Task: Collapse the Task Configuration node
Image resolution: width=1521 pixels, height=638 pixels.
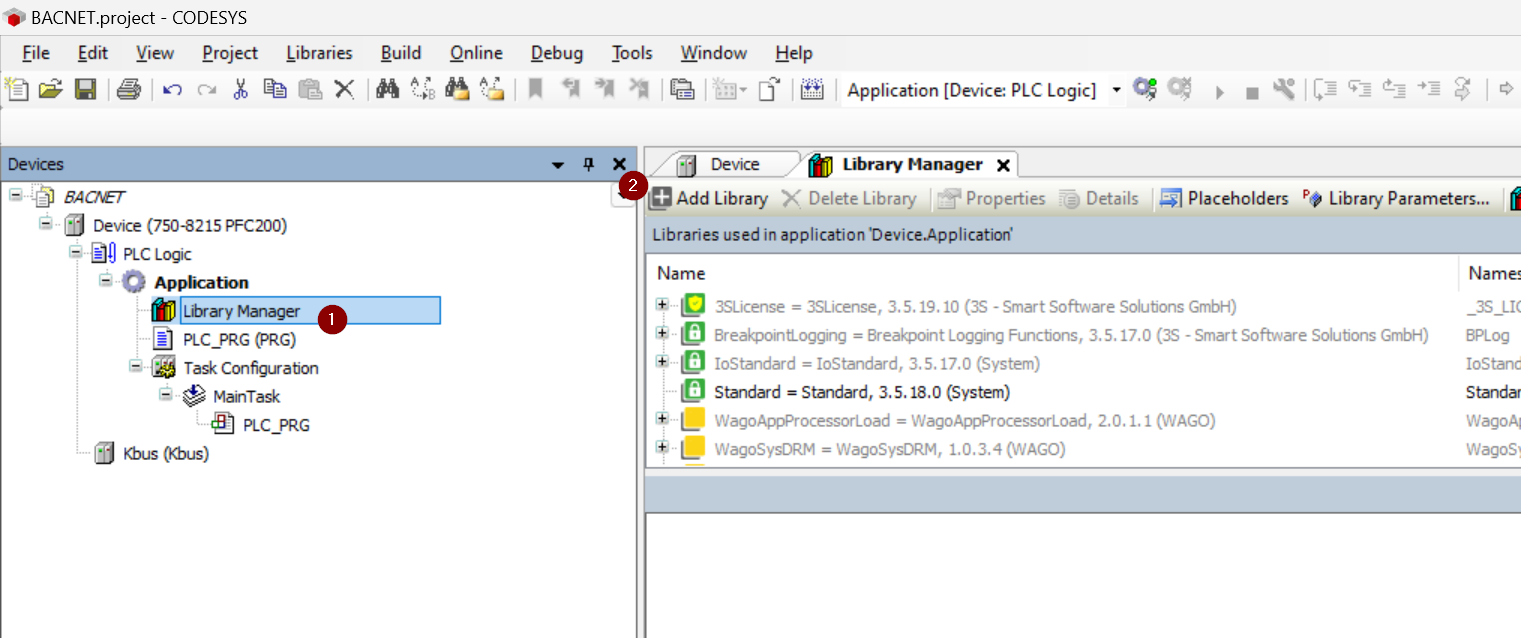Action: [x=136, y=365]
